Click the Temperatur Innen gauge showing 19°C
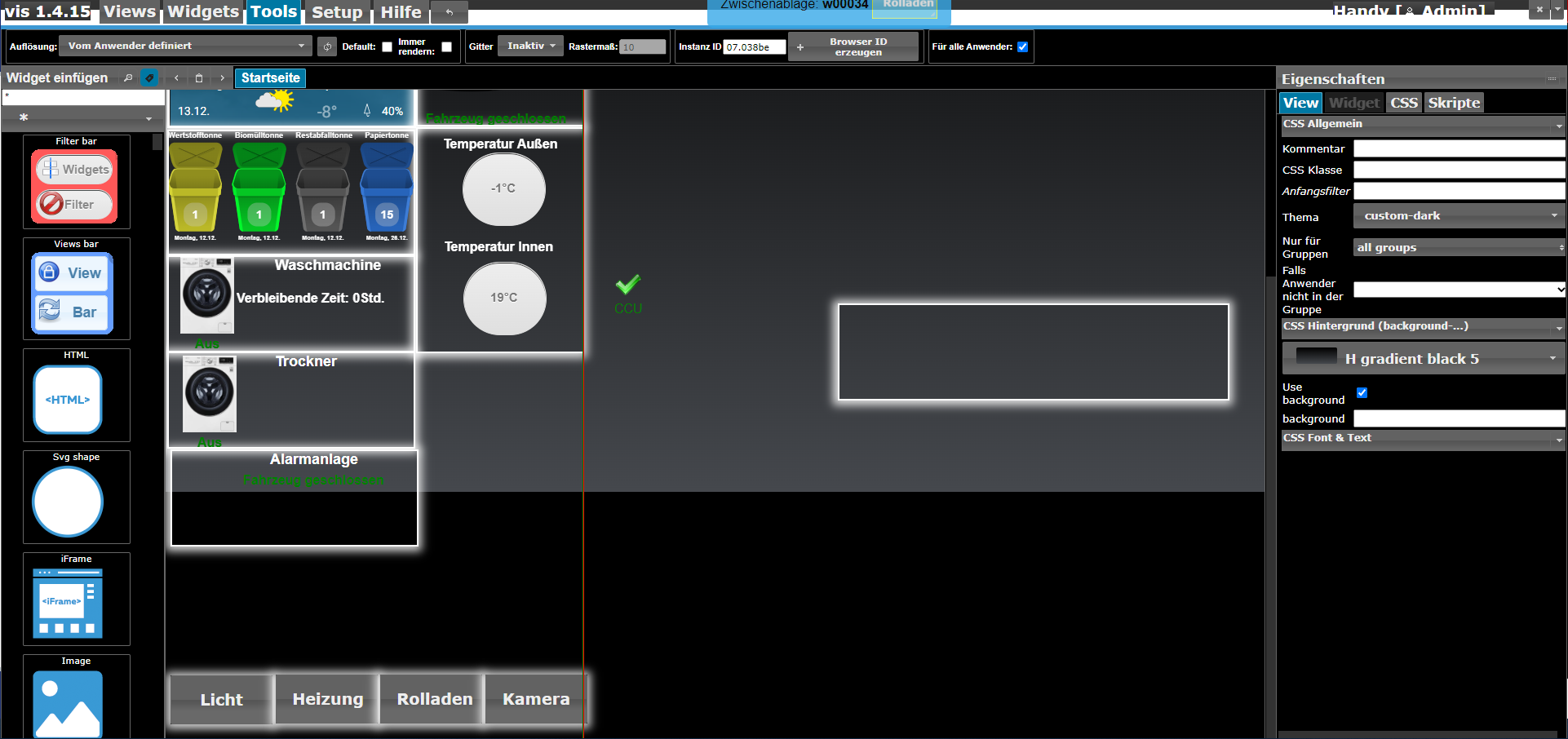The image size is (1568, 739). point(504,299)
